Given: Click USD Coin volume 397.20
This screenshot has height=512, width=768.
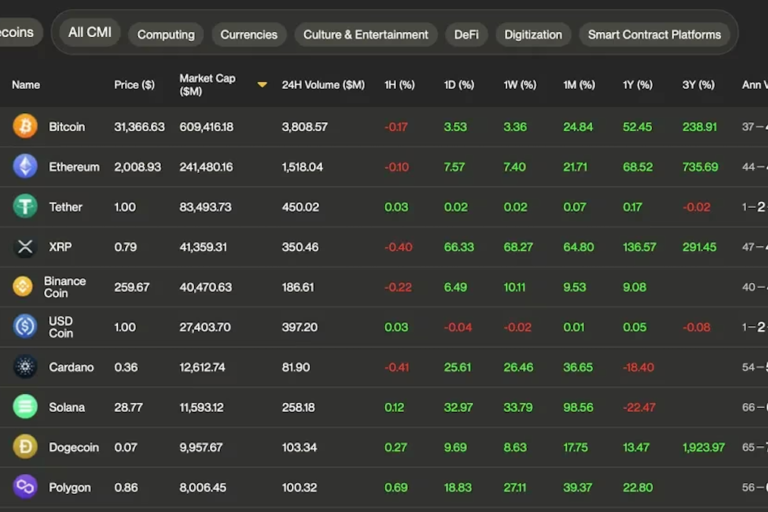Looking at the screenshot, I should coord(300,327).
